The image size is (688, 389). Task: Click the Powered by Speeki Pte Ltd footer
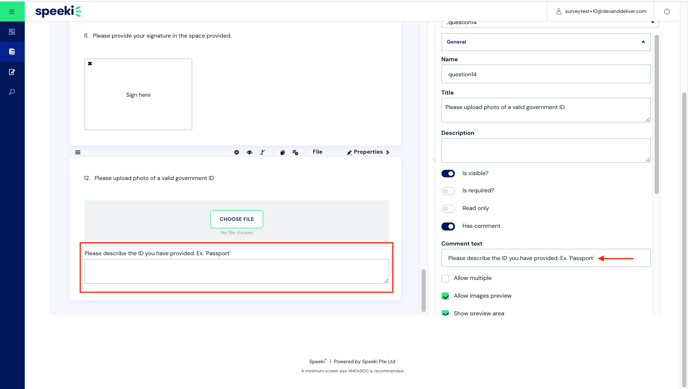pos(364,361)
